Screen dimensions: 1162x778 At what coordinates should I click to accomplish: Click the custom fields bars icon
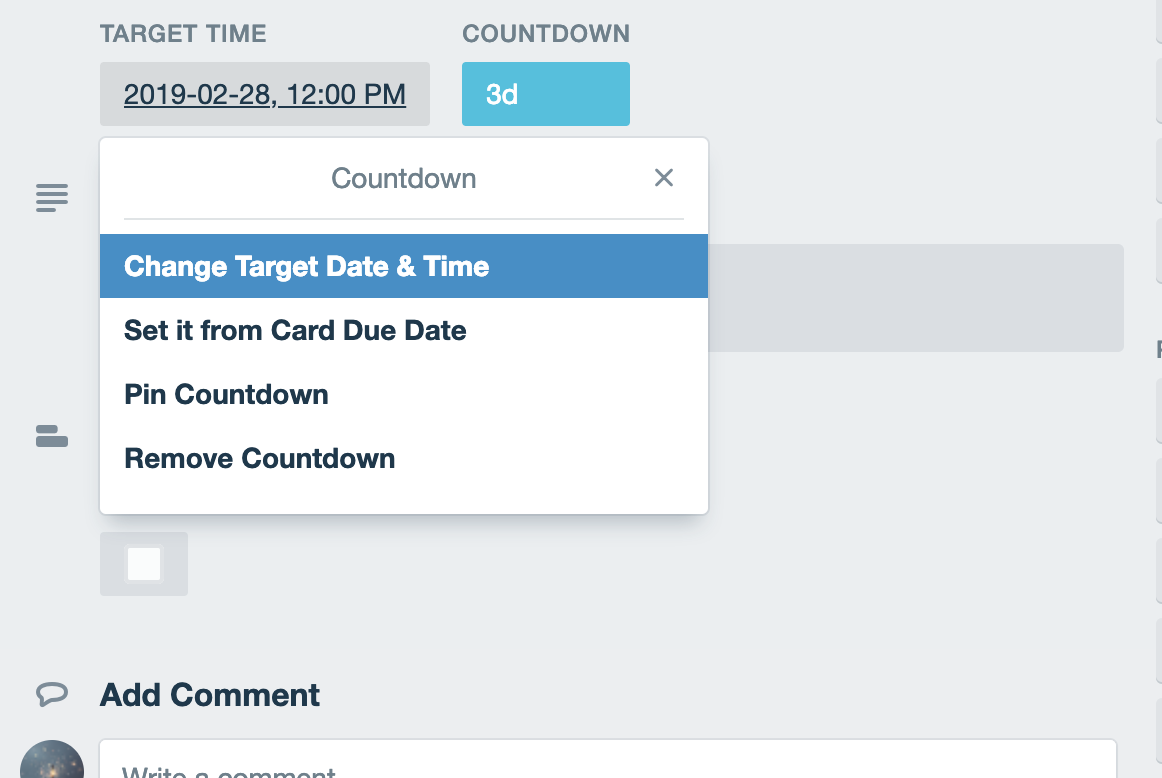(52, 435)
